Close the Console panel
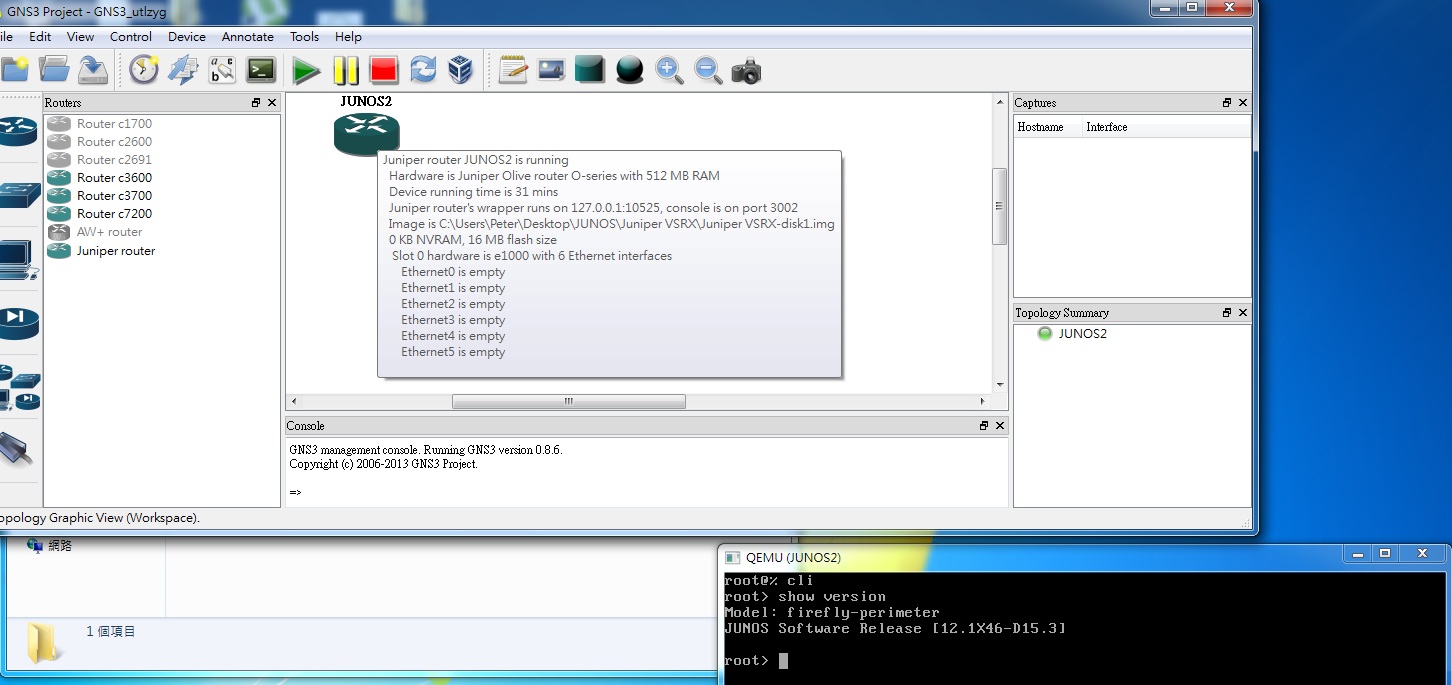1452x685 pixels. [1000, 426]
